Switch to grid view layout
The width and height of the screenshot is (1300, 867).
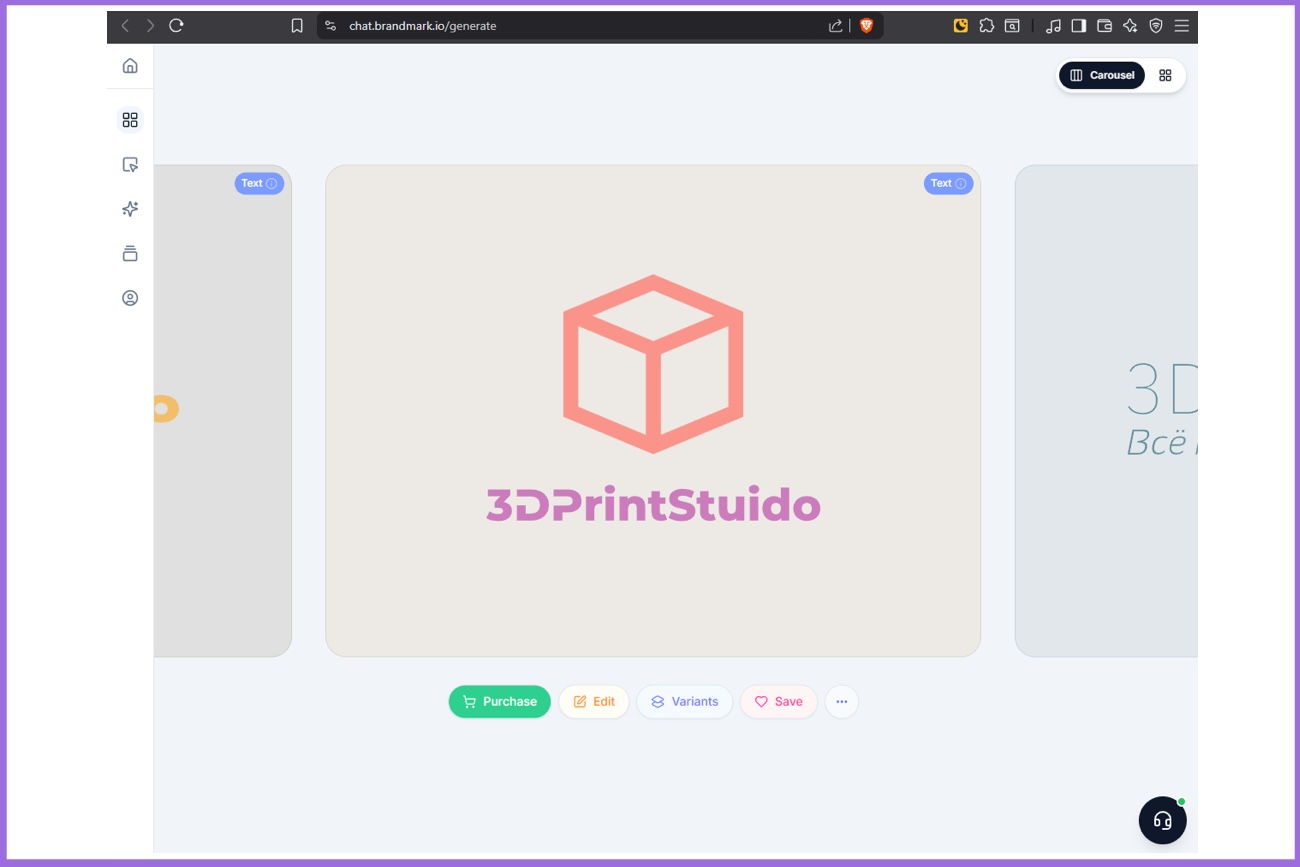[x=1165, y=75]
